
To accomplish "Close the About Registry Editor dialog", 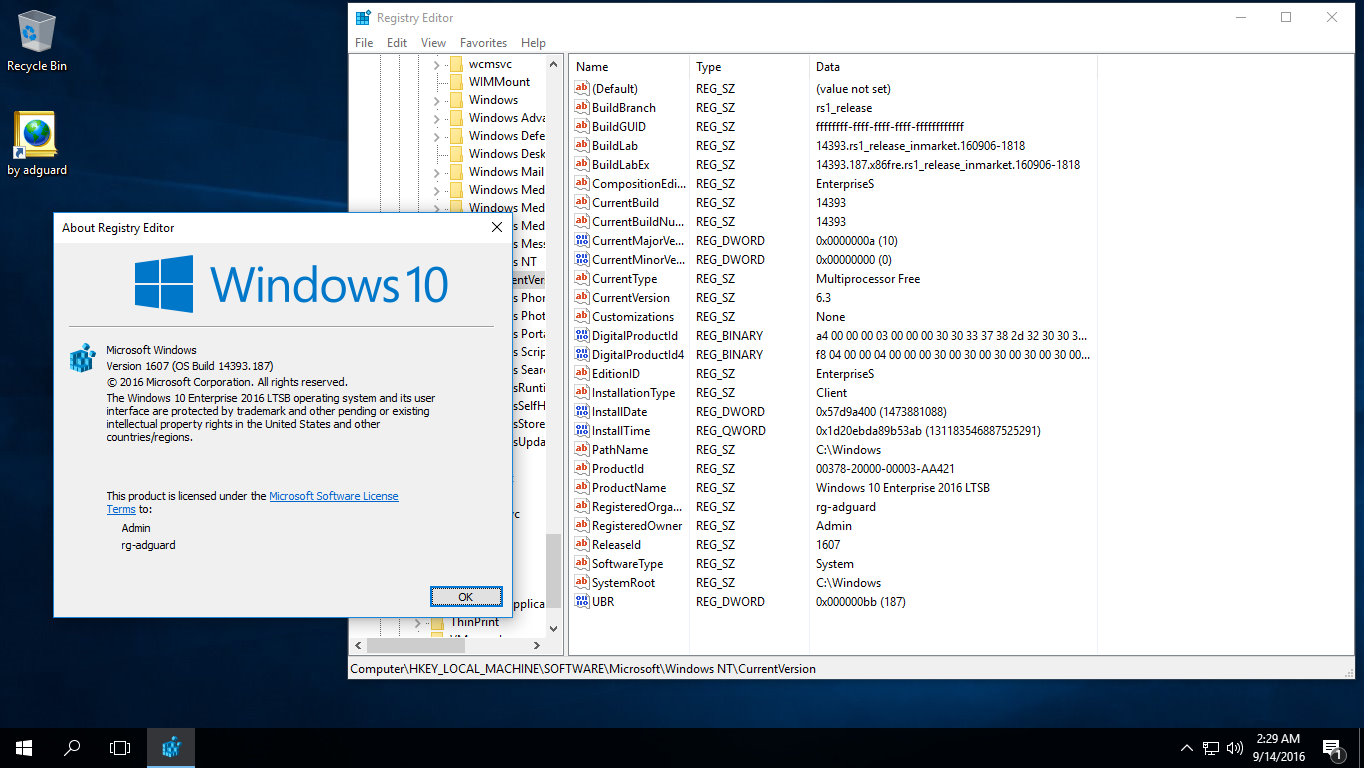I will click(x=497, y=228).
